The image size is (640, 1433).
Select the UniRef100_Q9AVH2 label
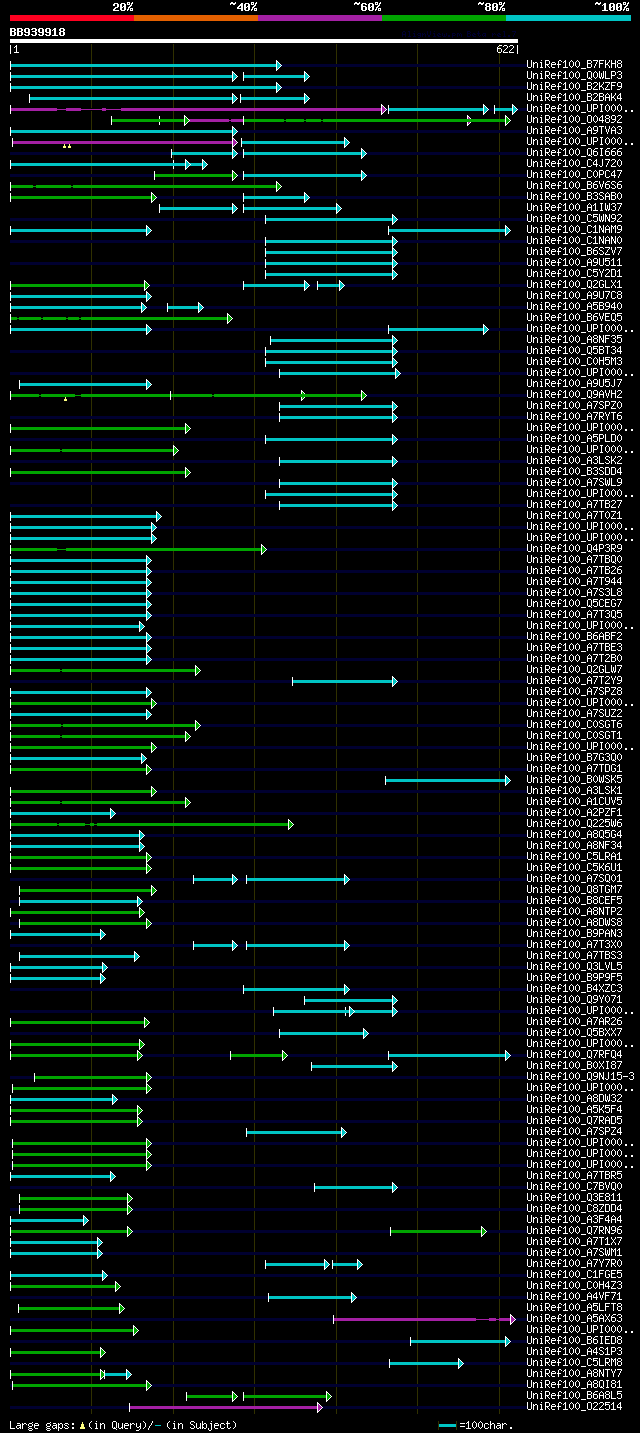point(574,395)
